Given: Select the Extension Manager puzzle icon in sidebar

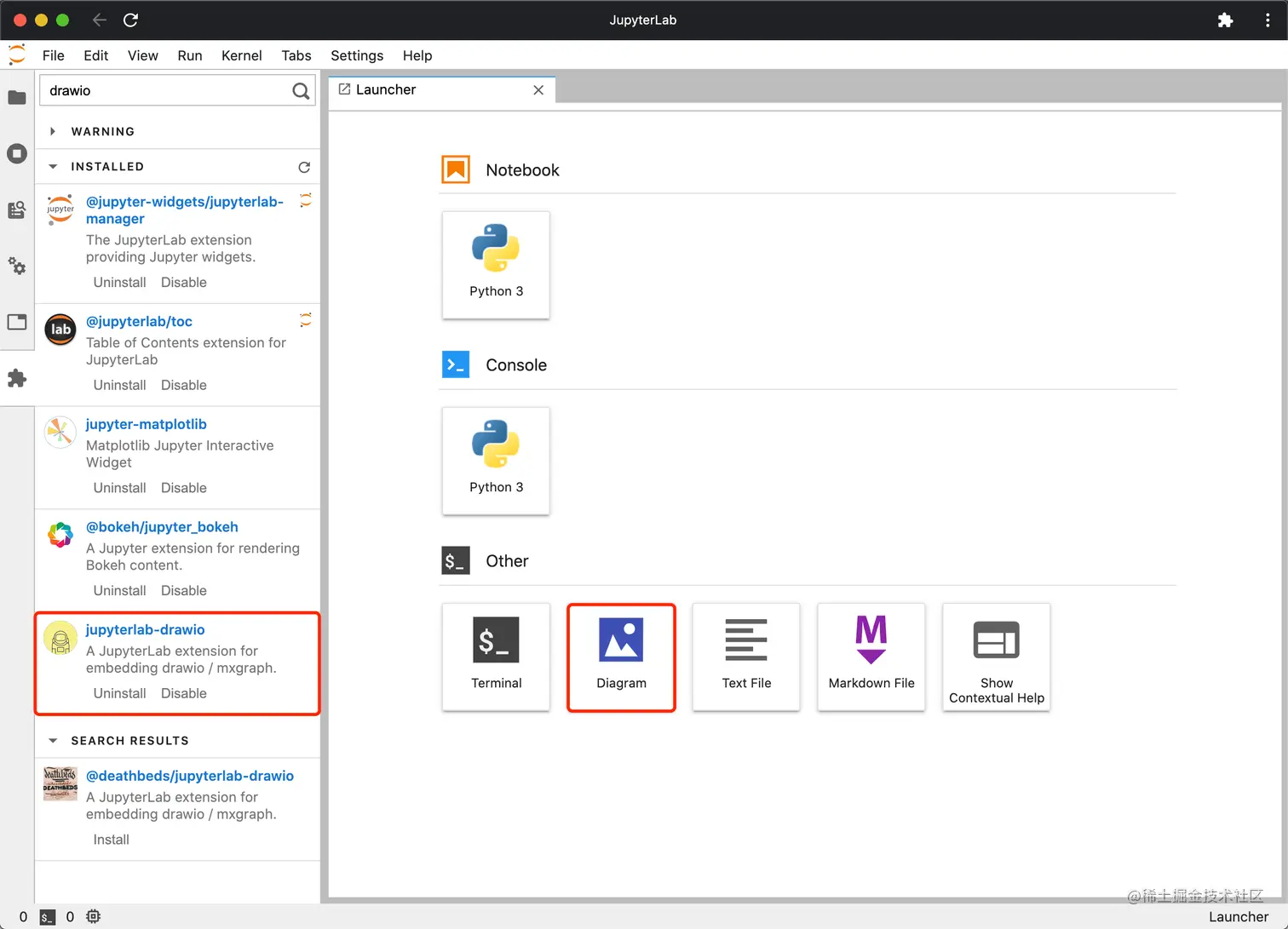Looking at the screenshot, I should click(17, 378).
